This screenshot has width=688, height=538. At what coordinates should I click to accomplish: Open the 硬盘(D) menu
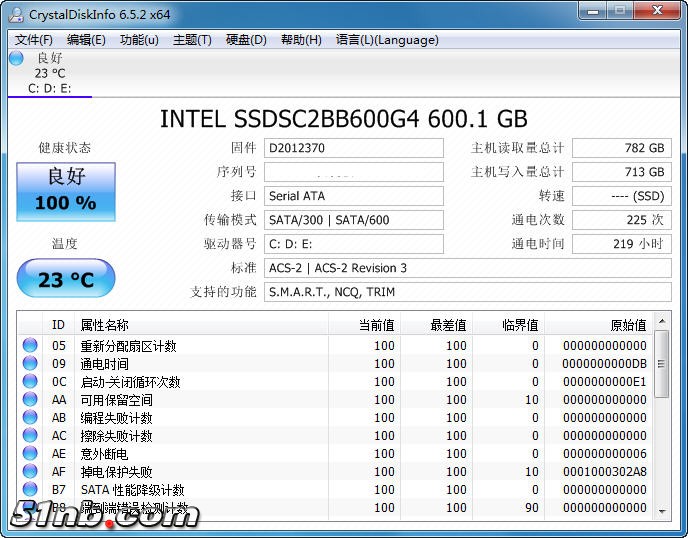coord(246,40)
